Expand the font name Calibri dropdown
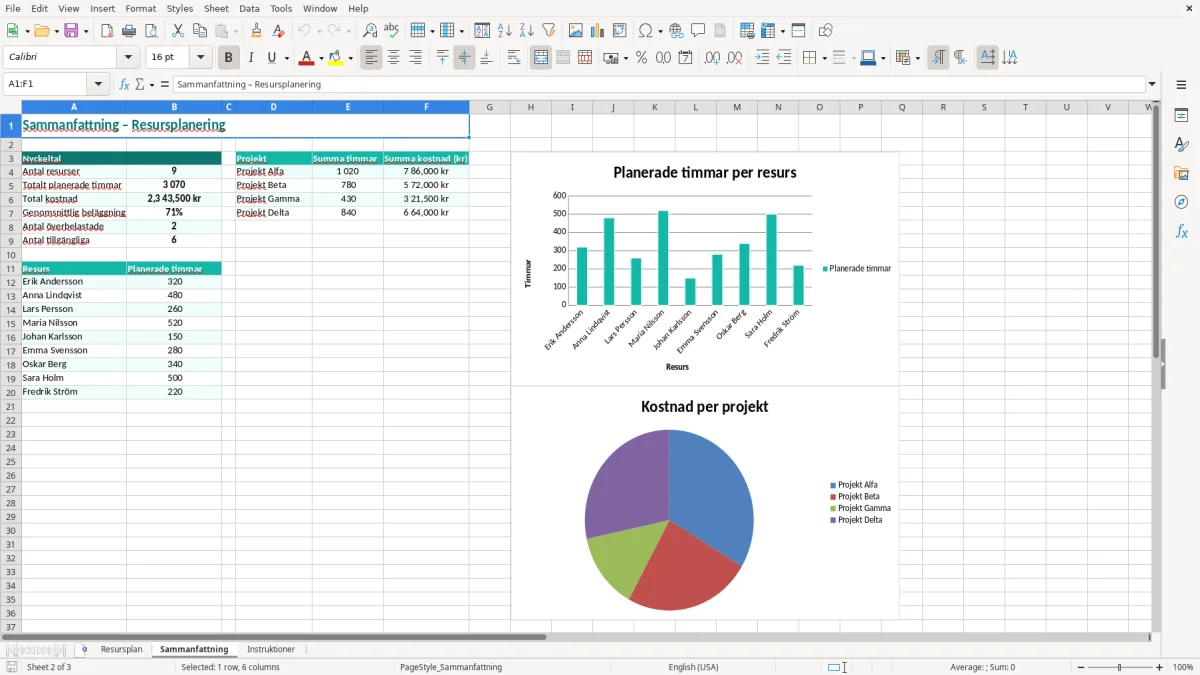The width and height of the screenshot is (1200, 675). coord(128,58)
